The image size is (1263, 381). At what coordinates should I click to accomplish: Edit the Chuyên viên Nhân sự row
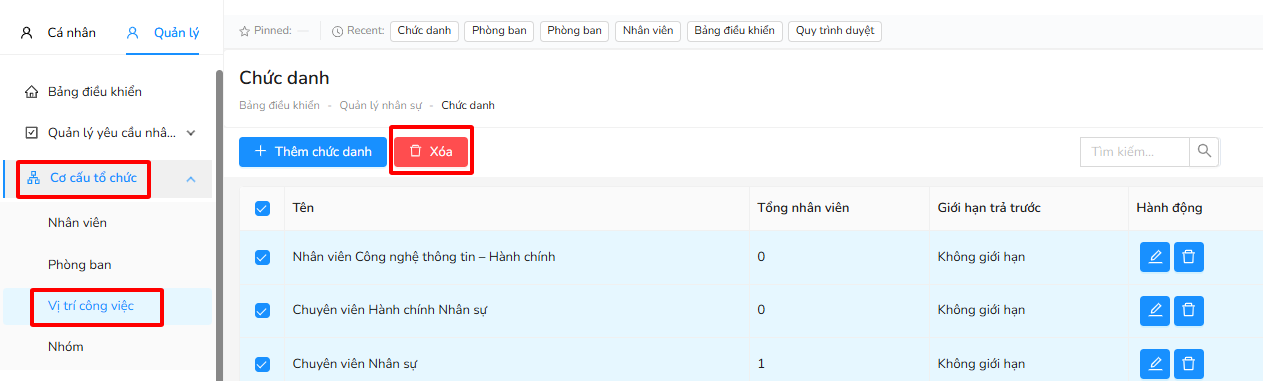tap(1155, 363)
